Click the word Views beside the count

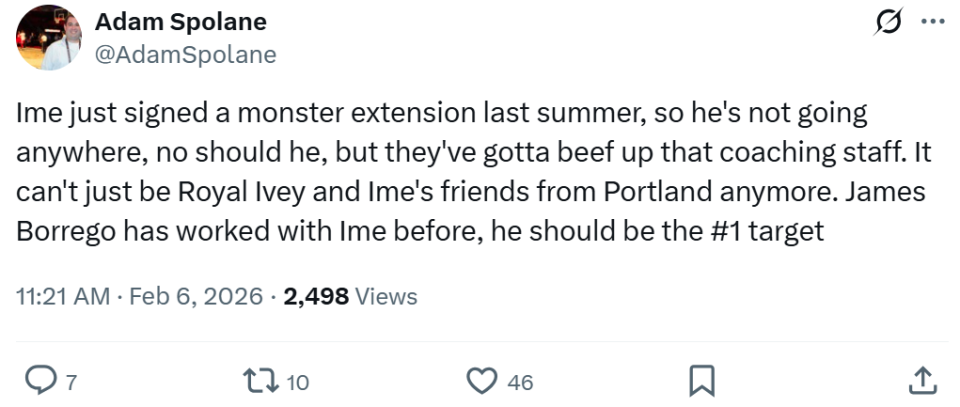coord(386,297)
